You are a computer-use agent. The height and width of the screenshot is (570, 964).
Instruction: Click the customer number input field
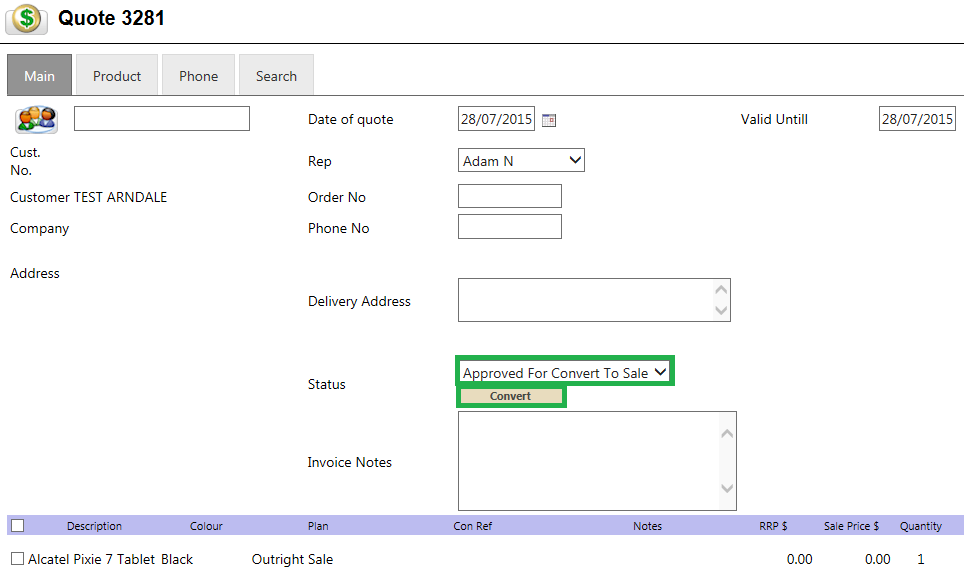pos(162,118)
